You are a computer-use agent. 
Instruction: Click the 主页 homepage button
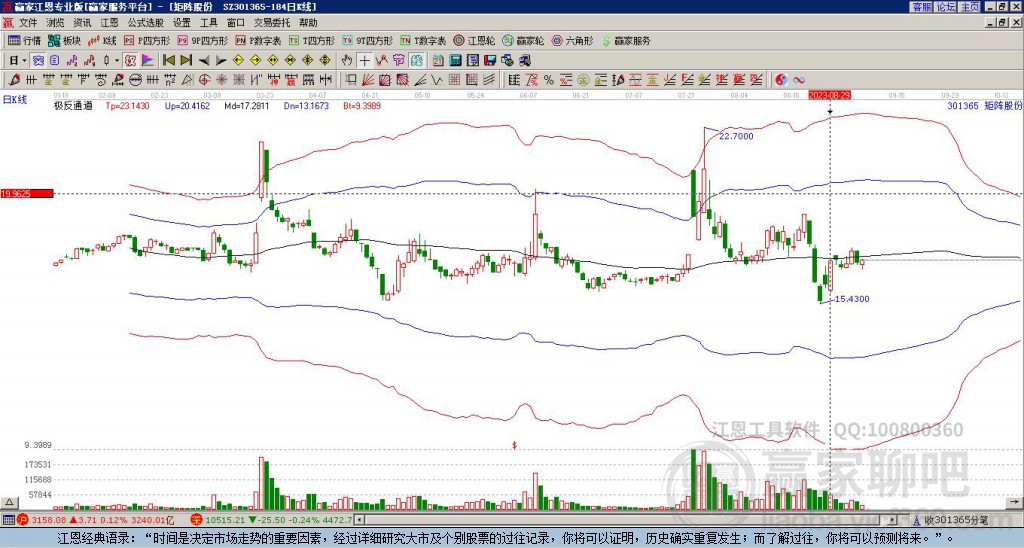(970, 7)
